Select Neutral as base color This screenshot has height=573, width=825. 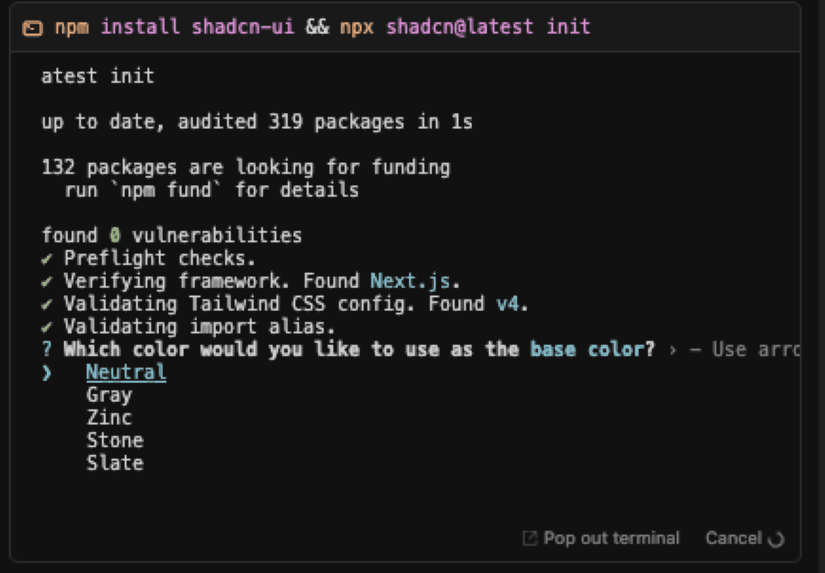(126, 372)
